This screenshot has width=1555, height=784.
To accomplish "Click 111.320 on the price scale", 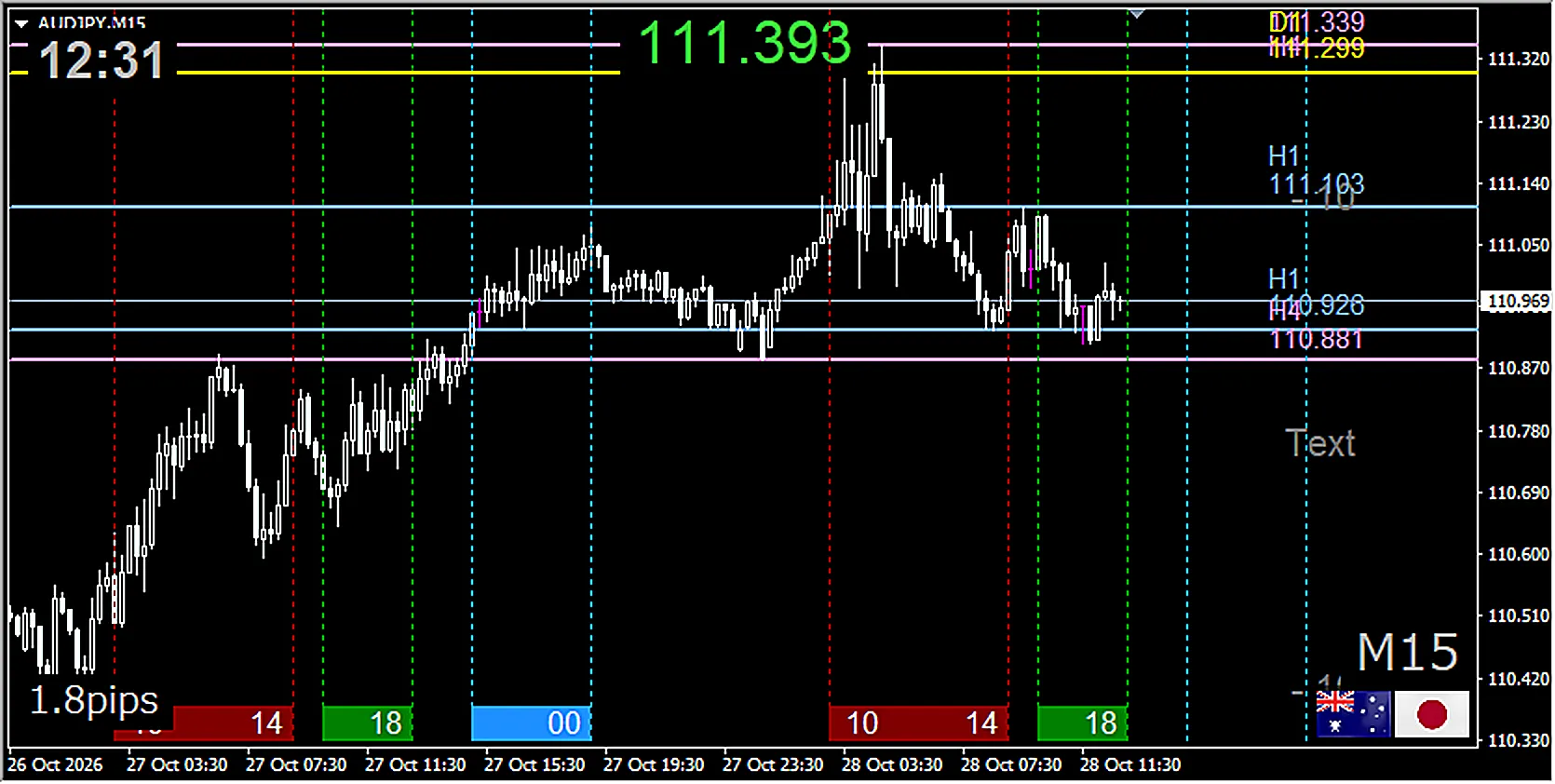I will [x=1518, y=59].
